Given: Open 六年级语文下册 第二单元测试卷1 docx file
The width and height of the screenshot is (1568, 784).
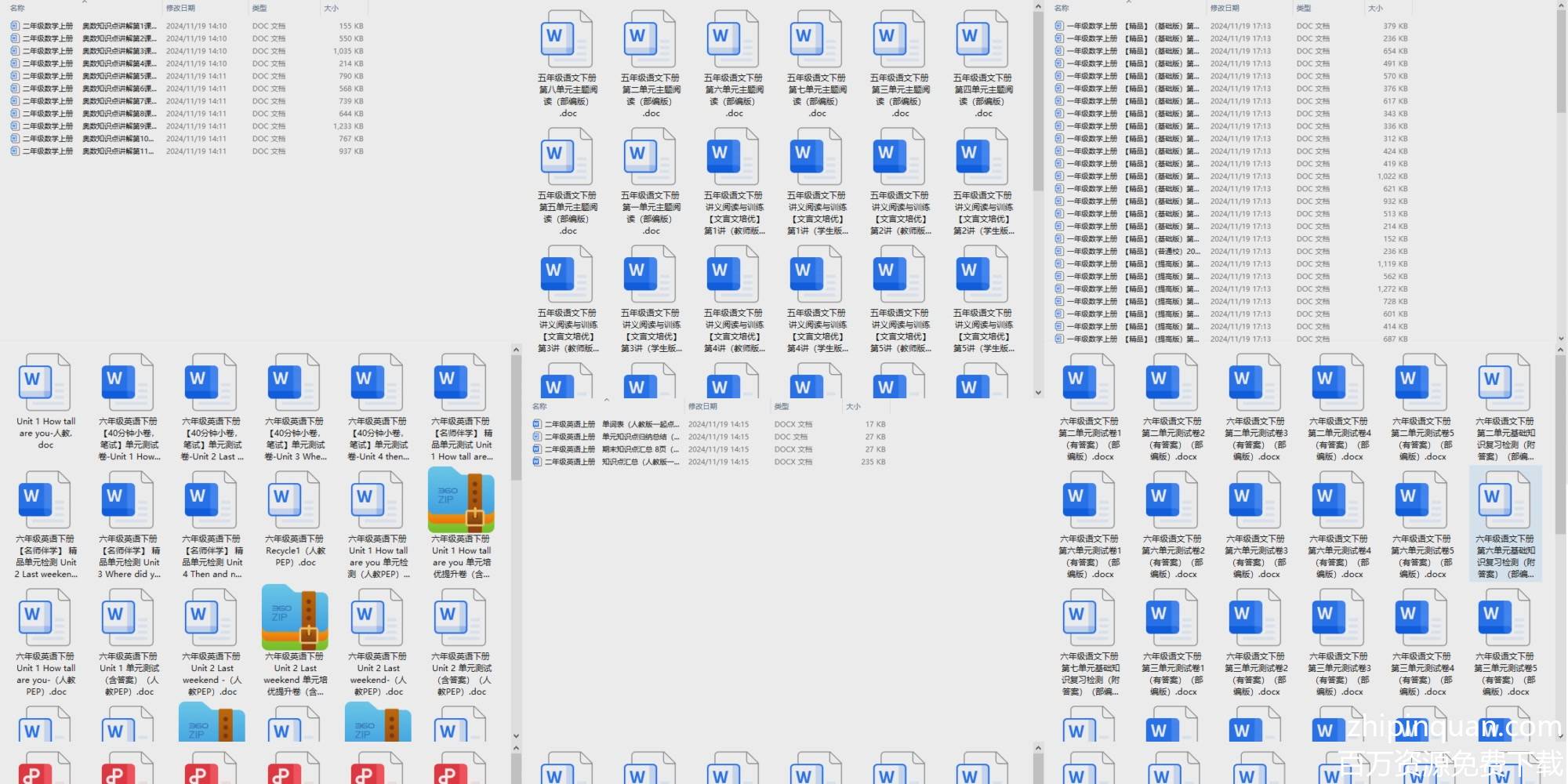Looking at the screenshot, I should [x=1090, y=383].
